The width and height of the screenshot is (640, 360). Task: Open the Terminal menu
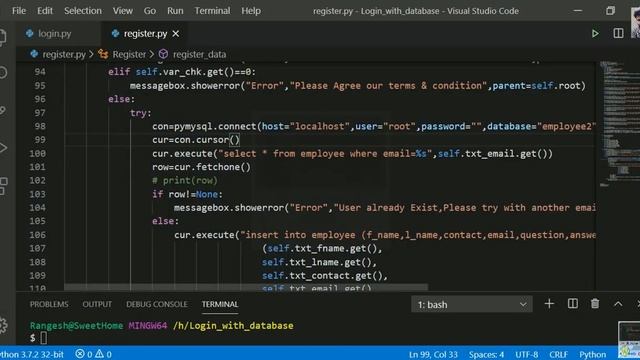pos(212,11)
